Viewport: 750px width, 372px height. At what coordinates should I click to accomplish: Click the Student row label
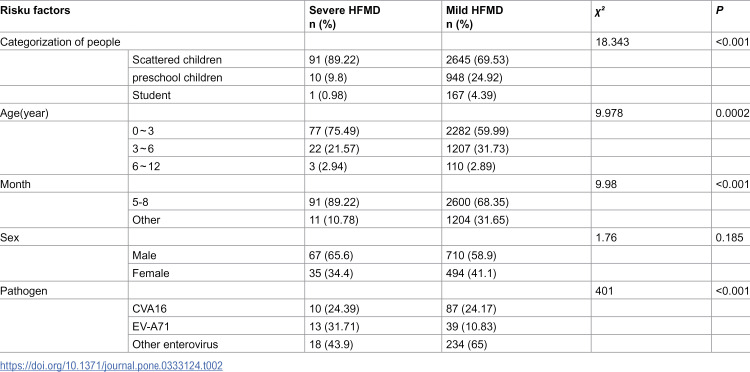152,95
